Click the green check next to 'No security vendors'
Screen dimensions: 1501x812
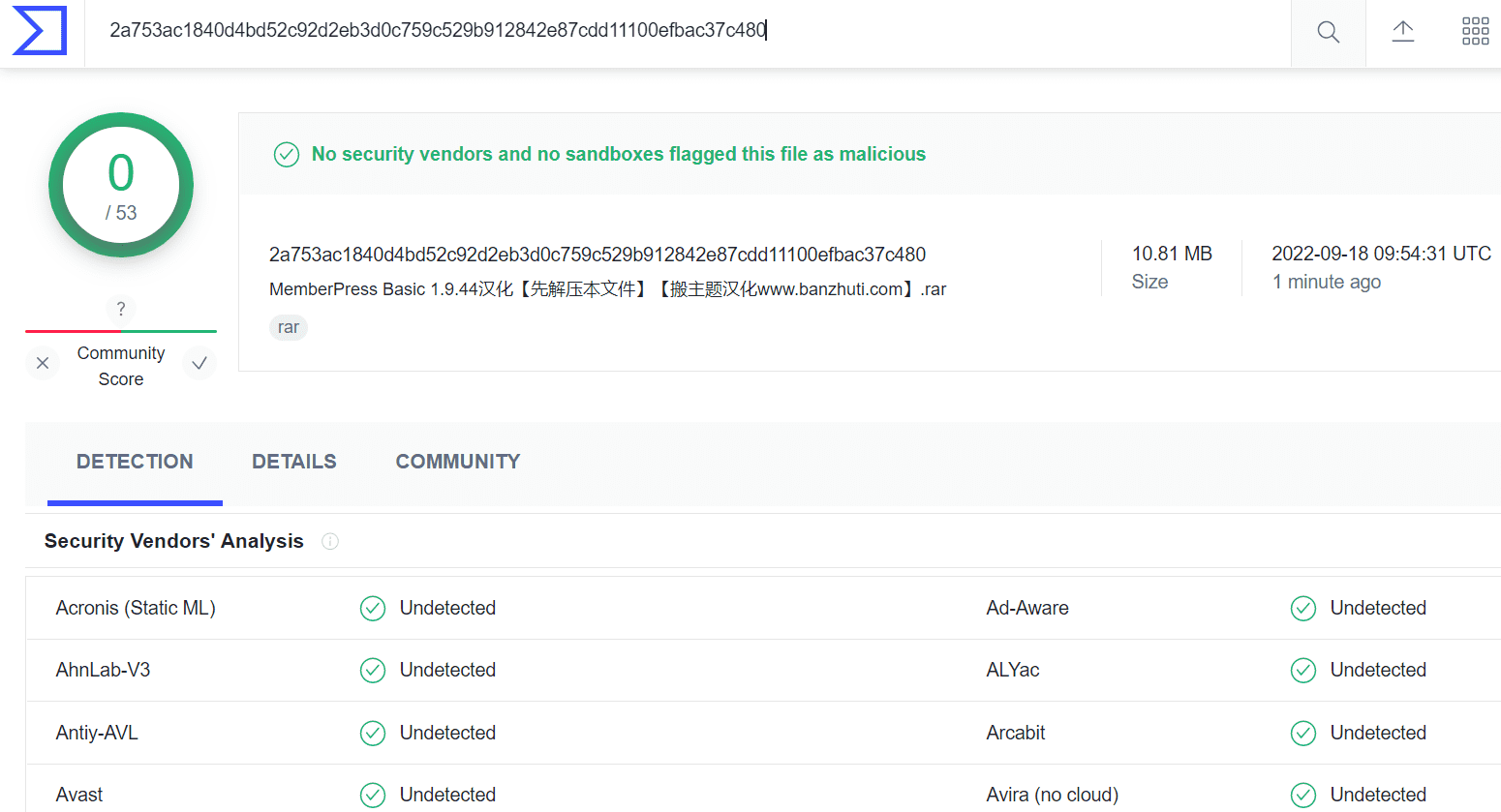tap(287, 155)
